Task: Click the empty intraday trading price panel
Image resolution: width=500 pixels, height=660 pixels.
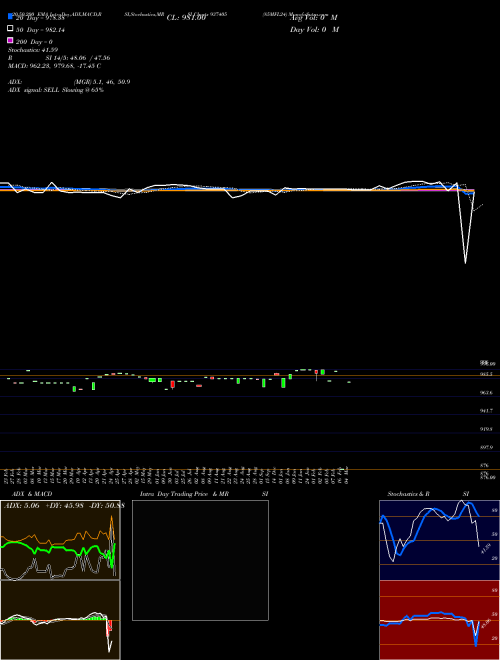Action: (x=200, y=560)
